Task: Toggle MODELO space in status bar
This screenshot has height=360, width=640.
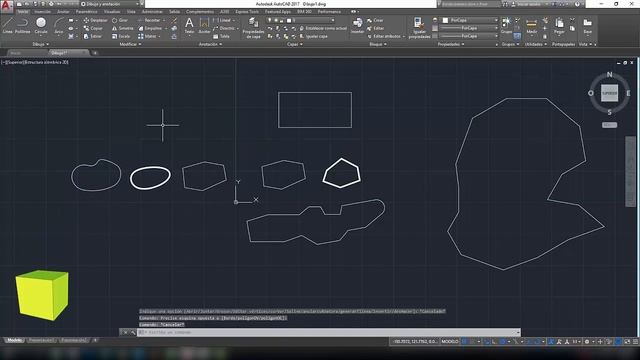Action: click(450, 341)
